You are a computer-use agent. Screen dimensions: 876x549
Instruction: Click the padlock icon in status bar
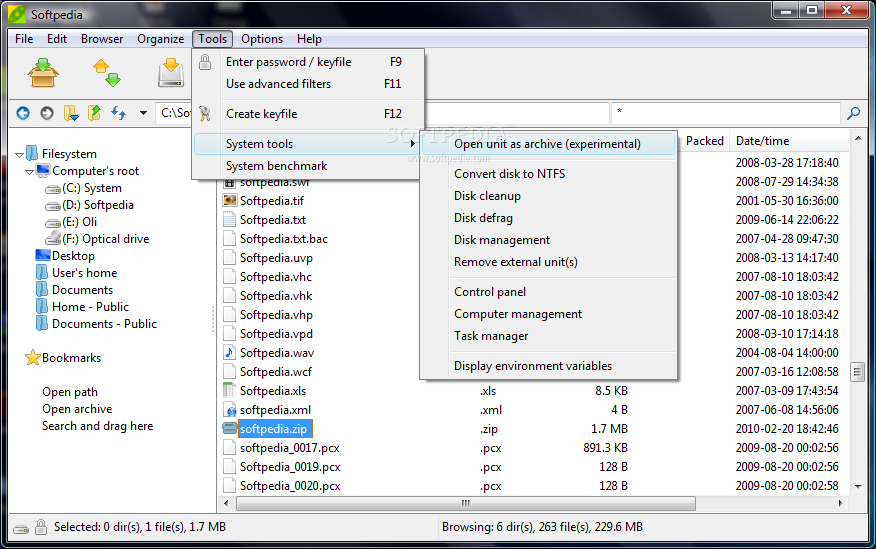coord(41,527)
